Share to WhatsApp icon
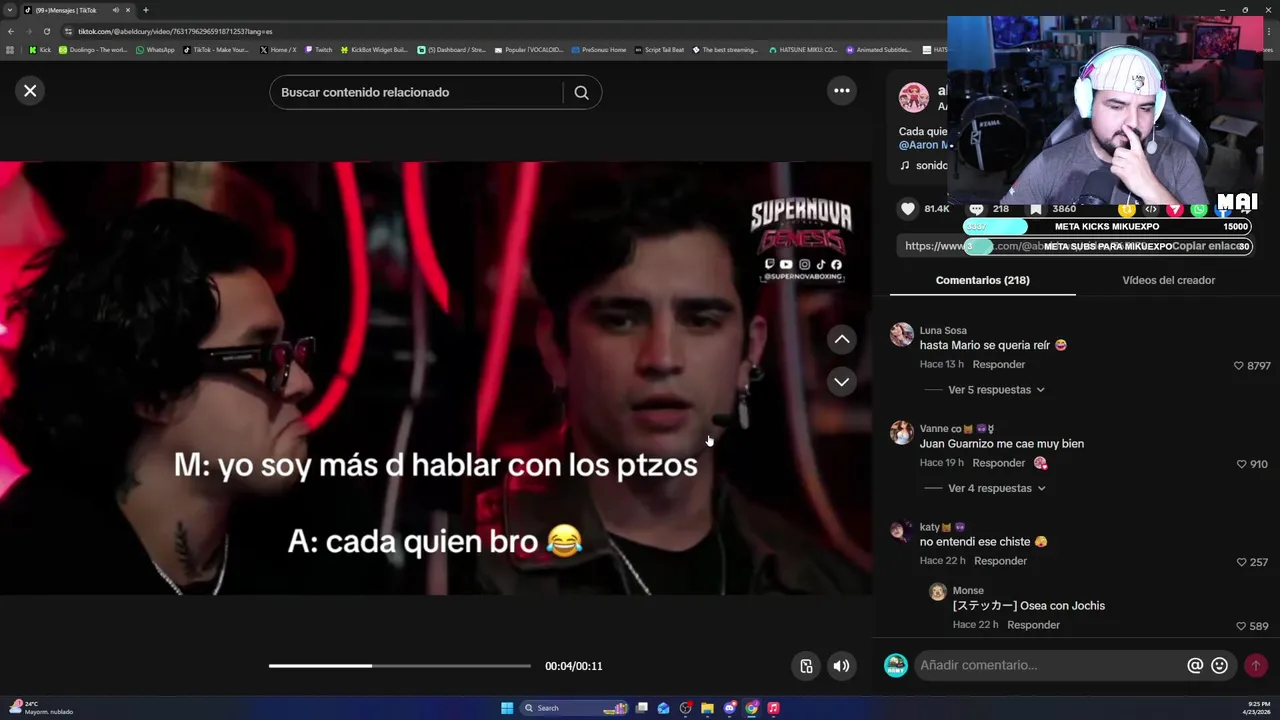This screenshot has width=1280, height=720. click(x=1199, y=209)
